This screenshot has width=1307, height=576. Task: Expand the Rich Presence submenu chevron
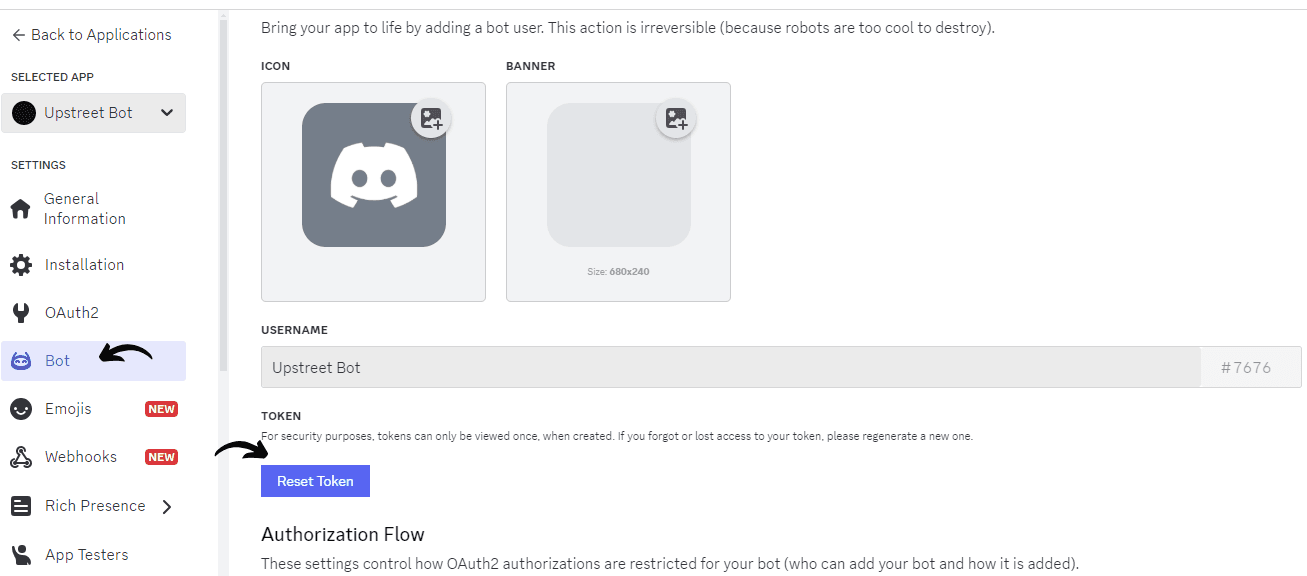(x=167, y=506)
